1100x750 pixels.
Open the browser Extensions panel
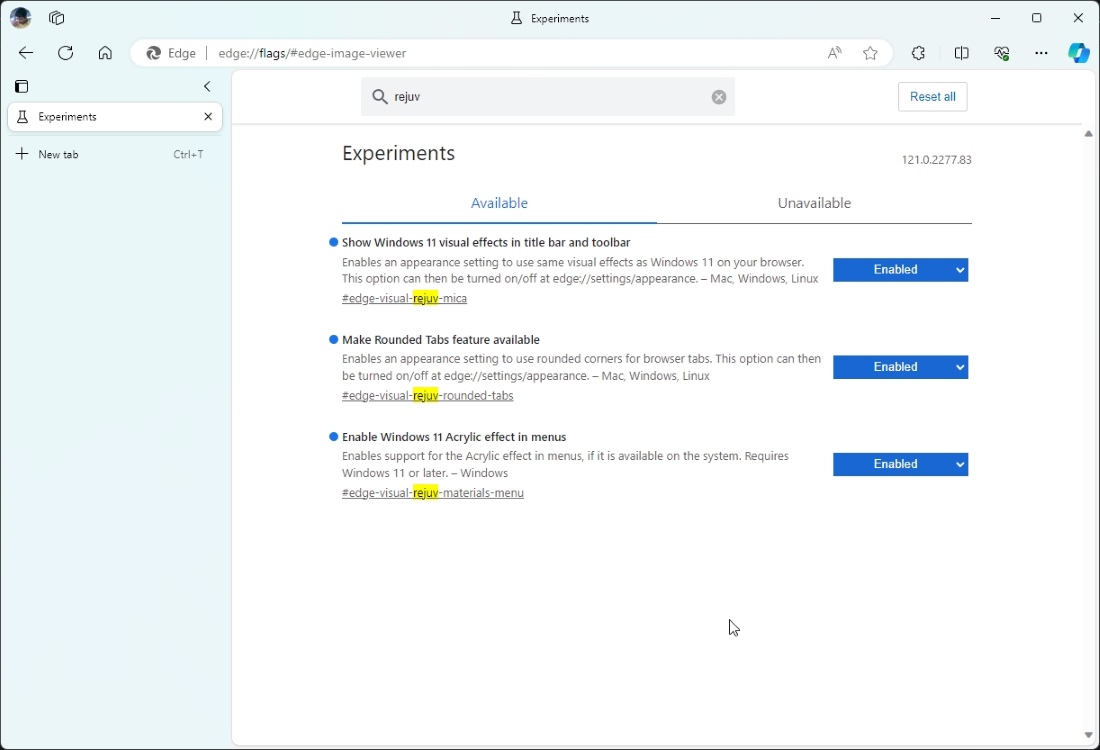918,53
